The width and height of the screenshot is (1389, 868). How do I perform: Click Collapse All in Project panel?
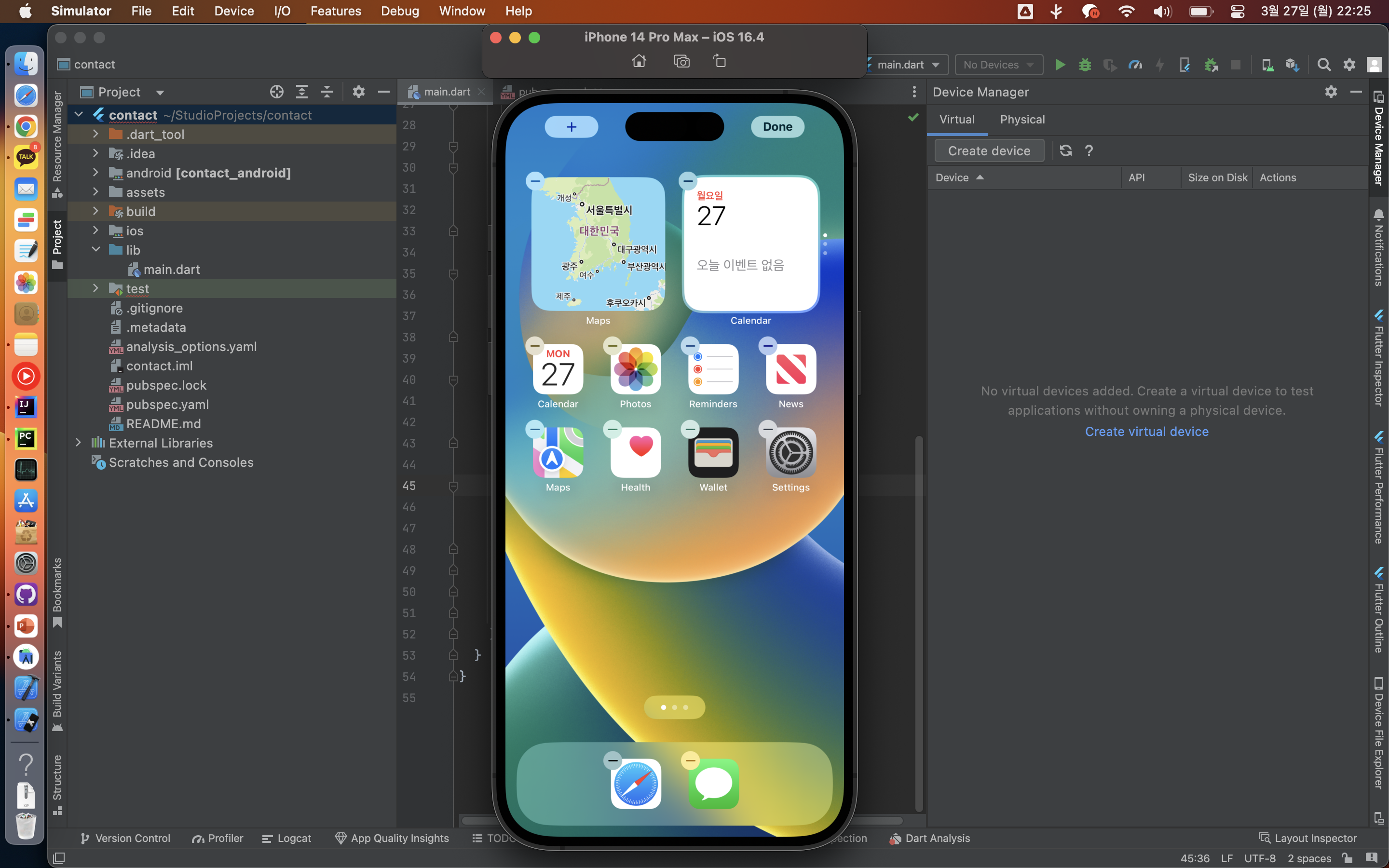point(327,92)
